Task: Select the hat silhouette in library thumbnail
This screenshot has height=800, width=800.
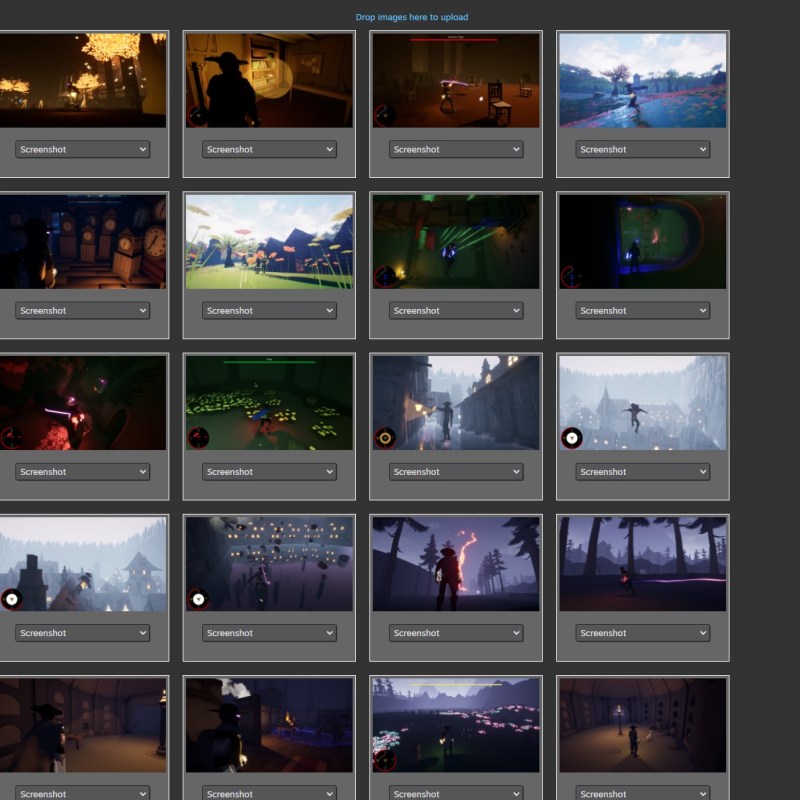Action: (269, 80)
